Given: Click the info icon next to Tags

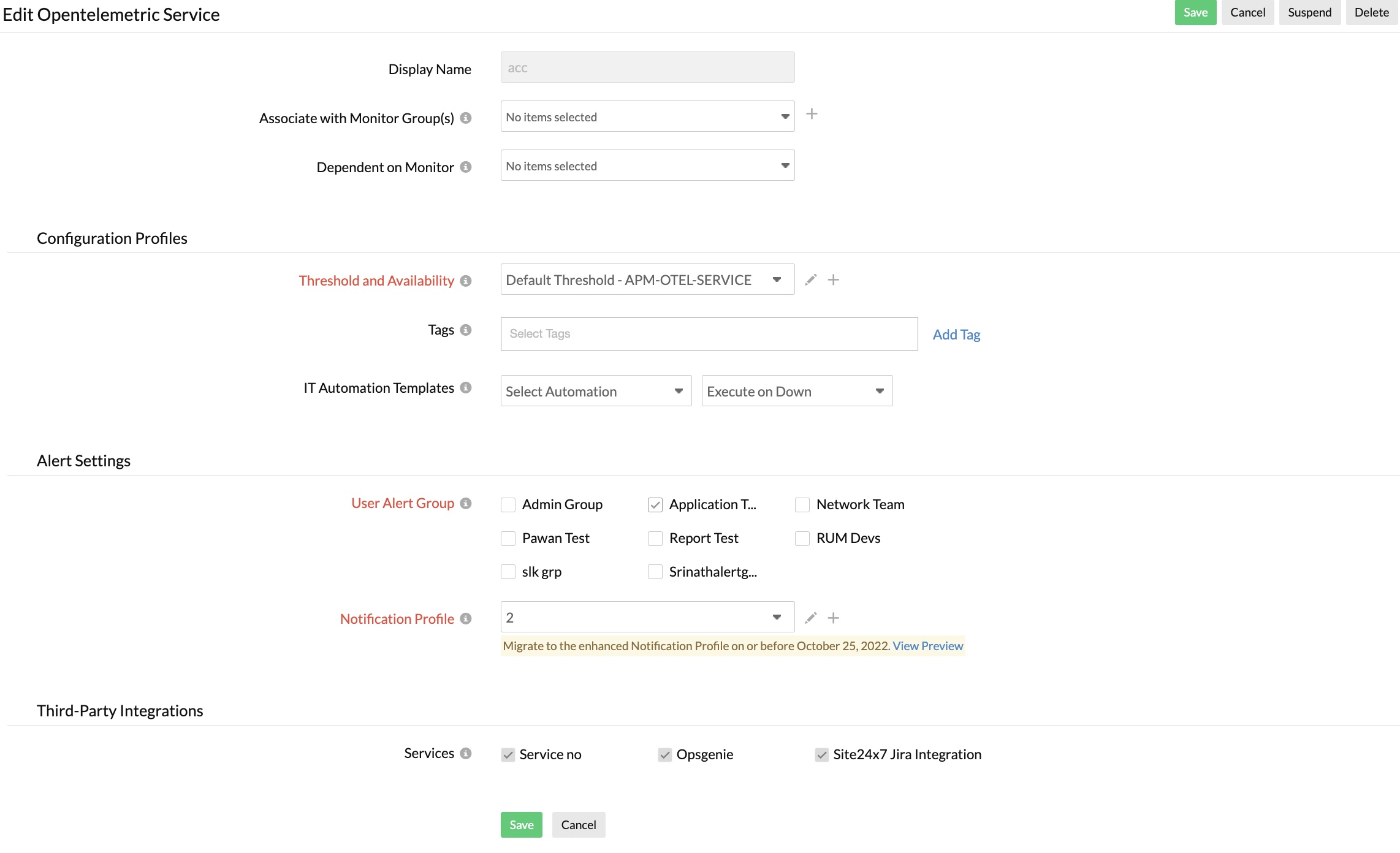Looking at the screenshot, I should 465,330.
